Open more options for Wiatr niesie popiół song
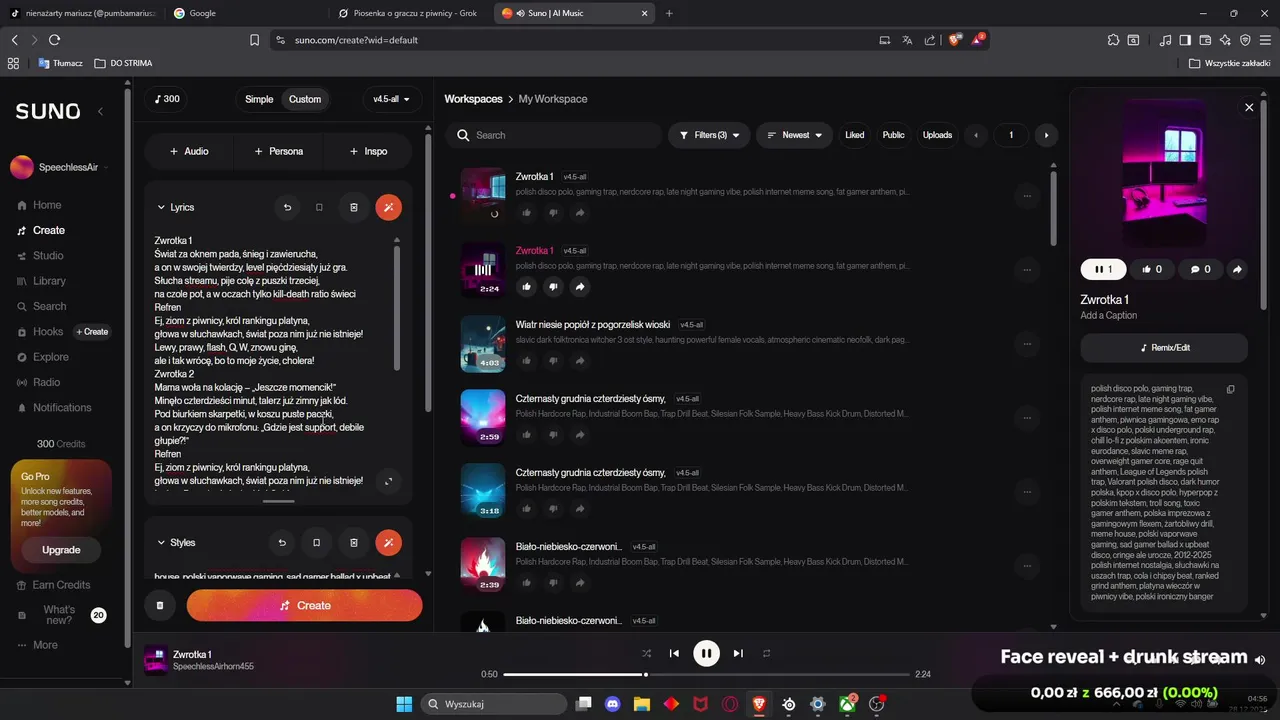The image size is (1280, 720). pyautogui.click(x=1027, y=344)
